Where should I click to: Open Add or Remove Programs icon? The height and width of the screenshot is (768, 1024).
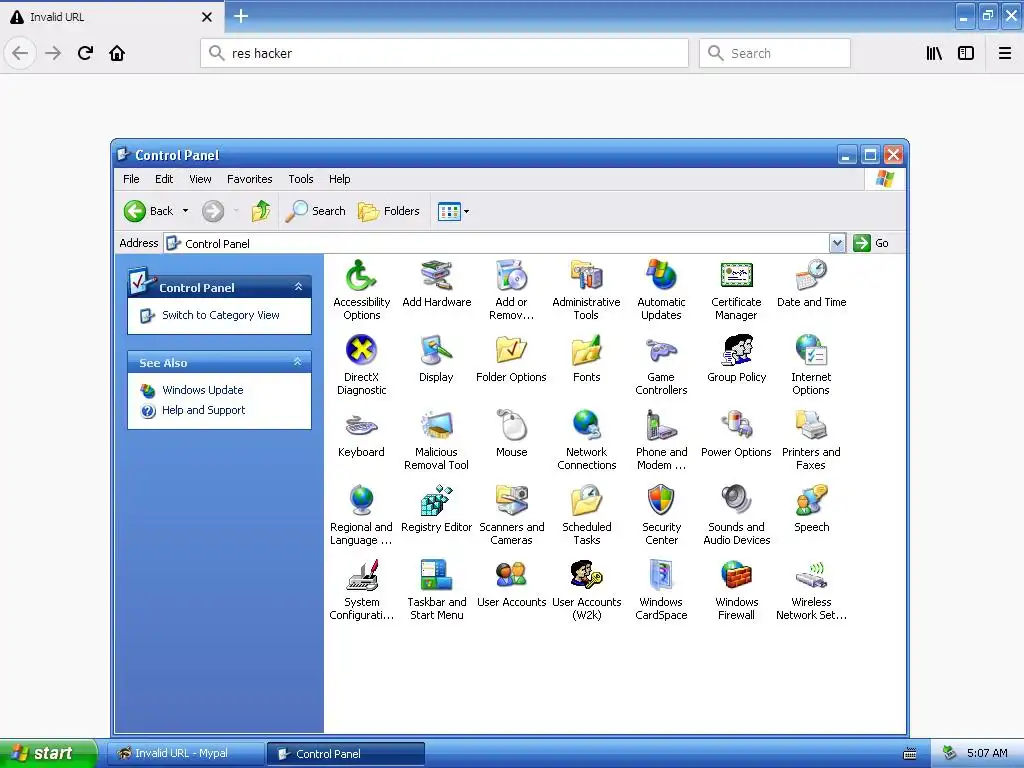[511, 290]
